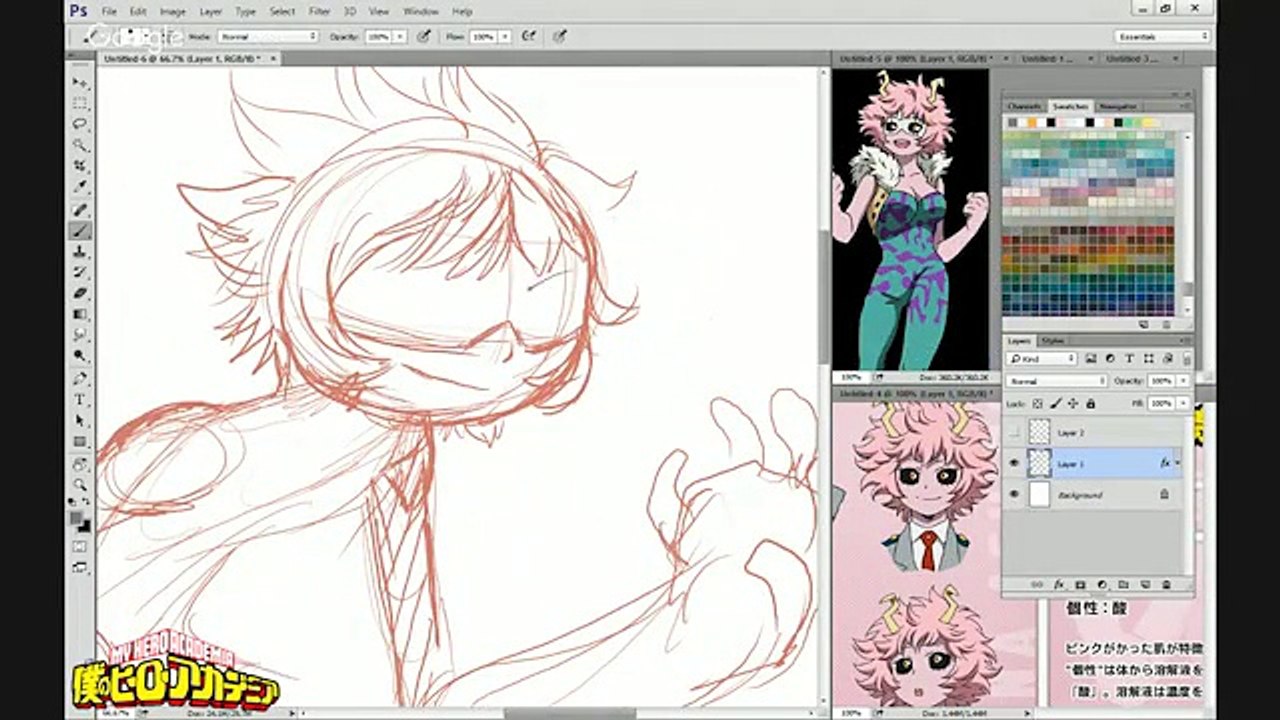The image size is (1280, 720).
Task: Open the brush Mode dropdown
Action: tap(268, 36)
